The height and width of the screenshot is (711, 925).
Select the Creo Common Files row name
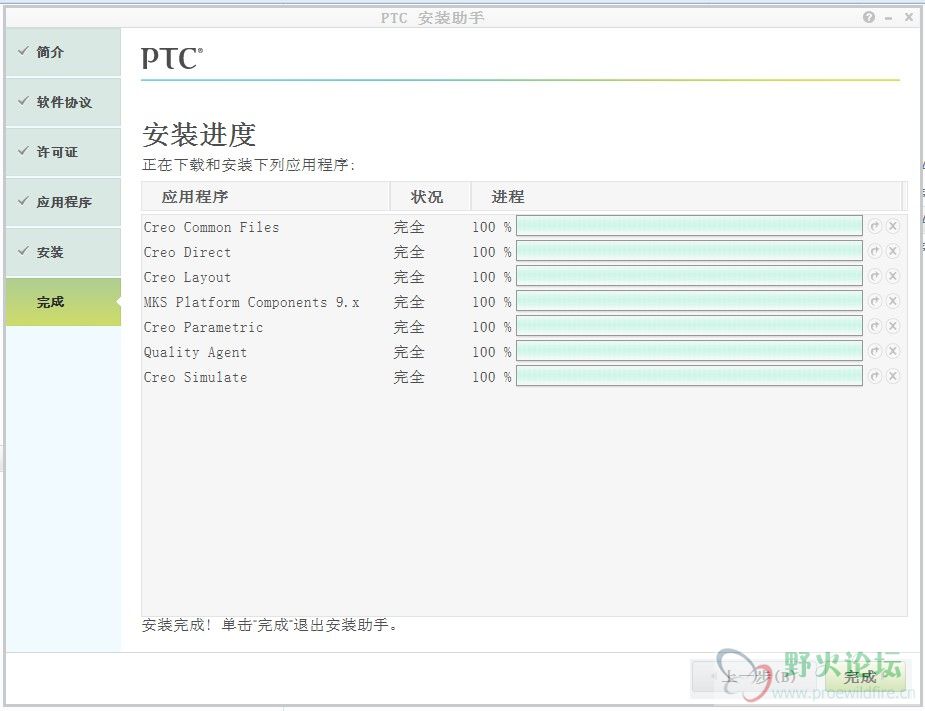[x=211, y=227]
